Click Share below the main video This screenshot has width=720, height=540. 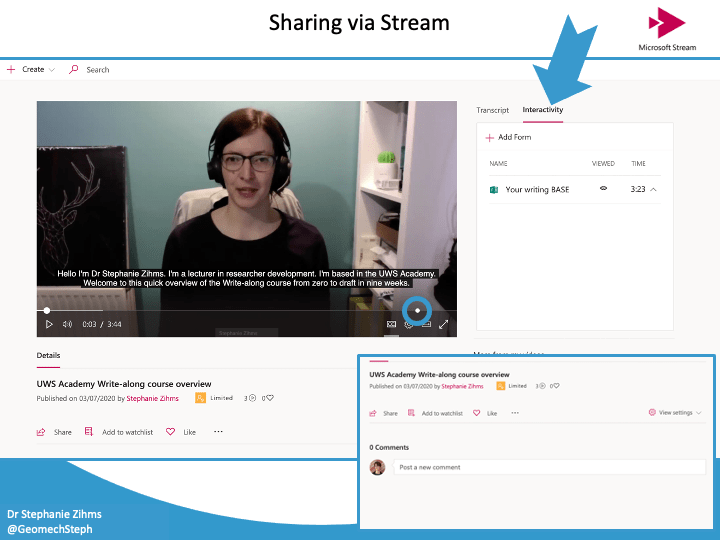coord(62,432)
